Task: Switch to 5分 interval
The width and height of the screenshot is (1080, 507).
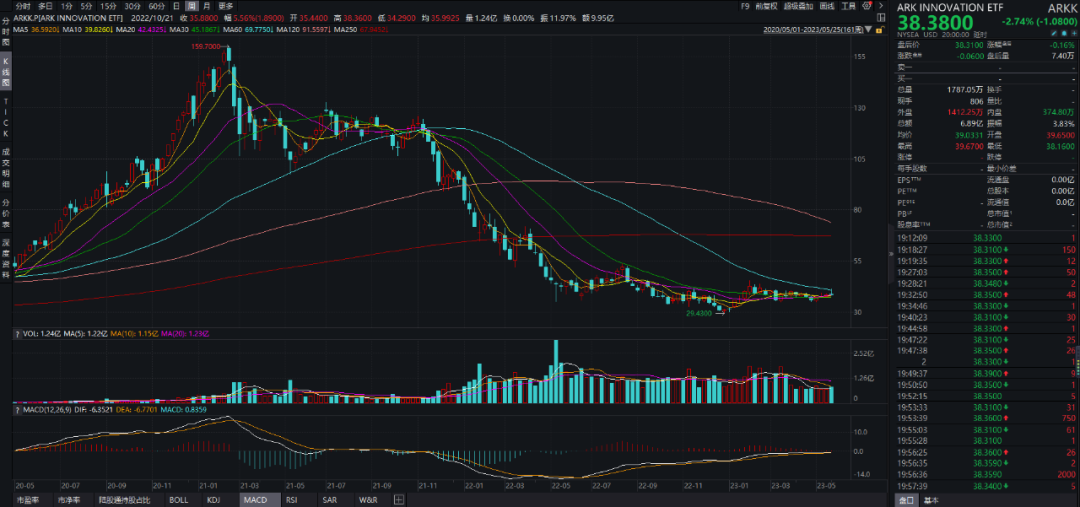Action: 86,6
